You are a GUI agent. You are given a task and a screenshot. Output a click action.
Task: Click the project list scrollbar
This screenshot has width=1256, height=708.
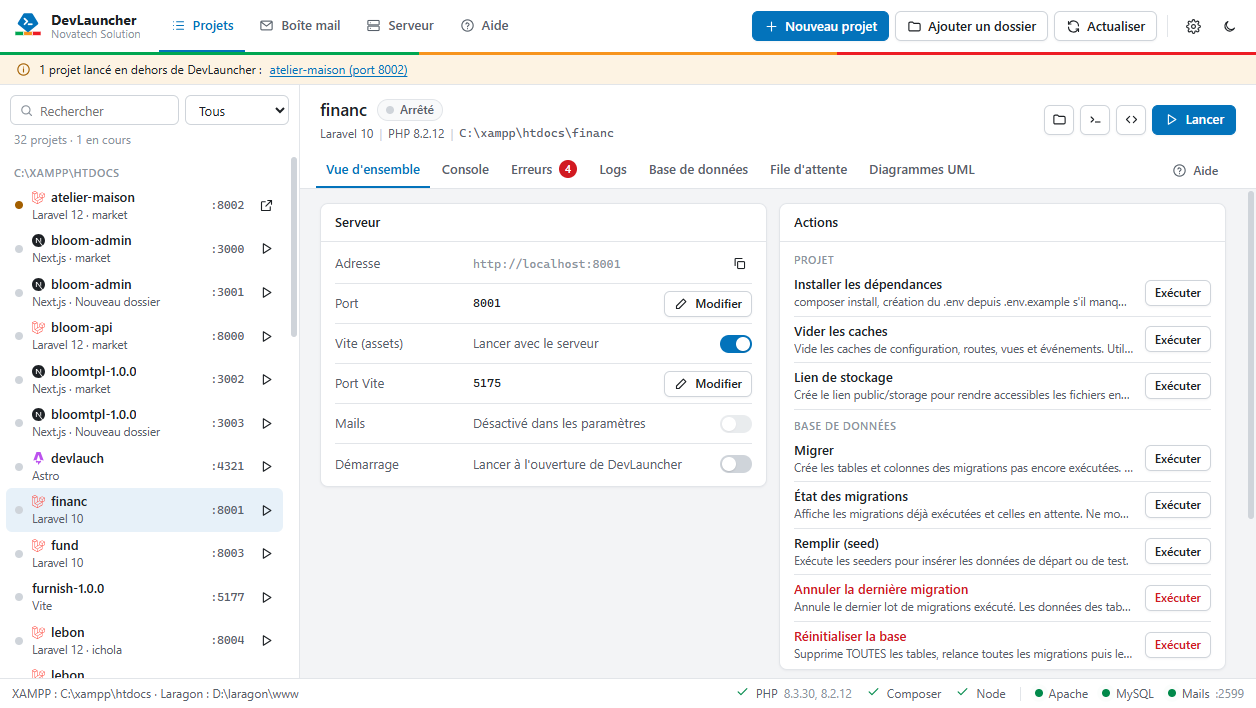click(x=293, y=246)
